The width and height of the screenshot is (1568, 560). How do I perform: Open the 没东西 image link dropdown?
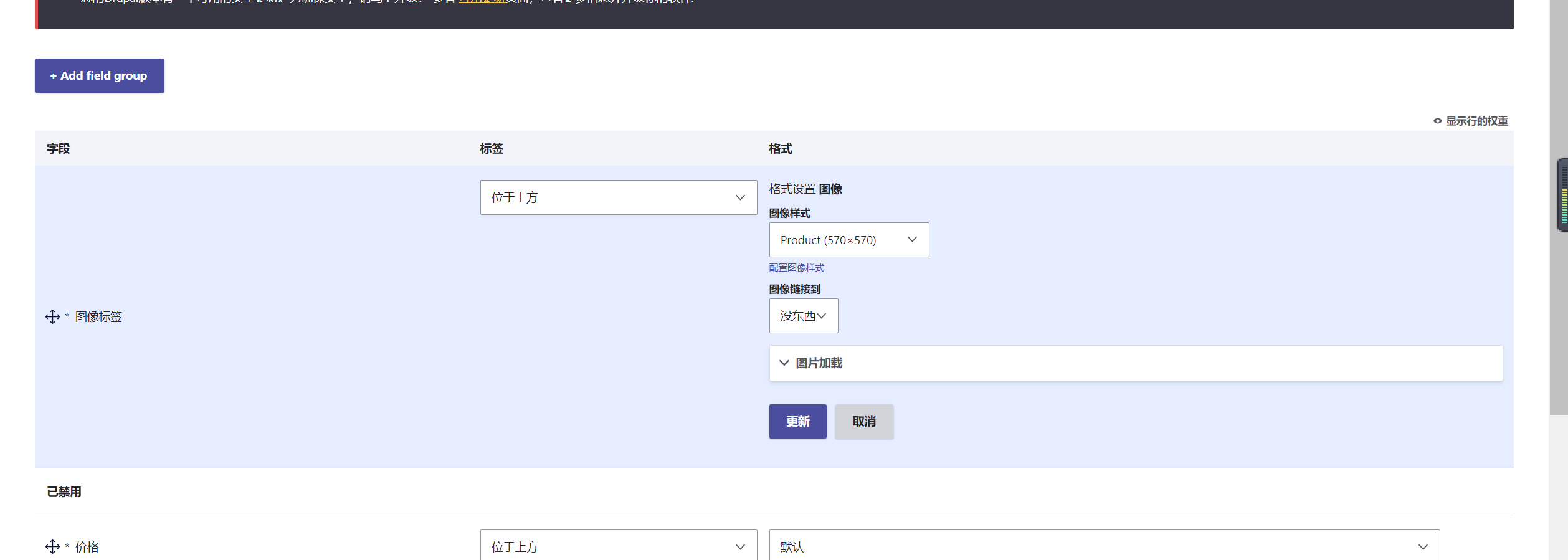(x=804, y=316)
